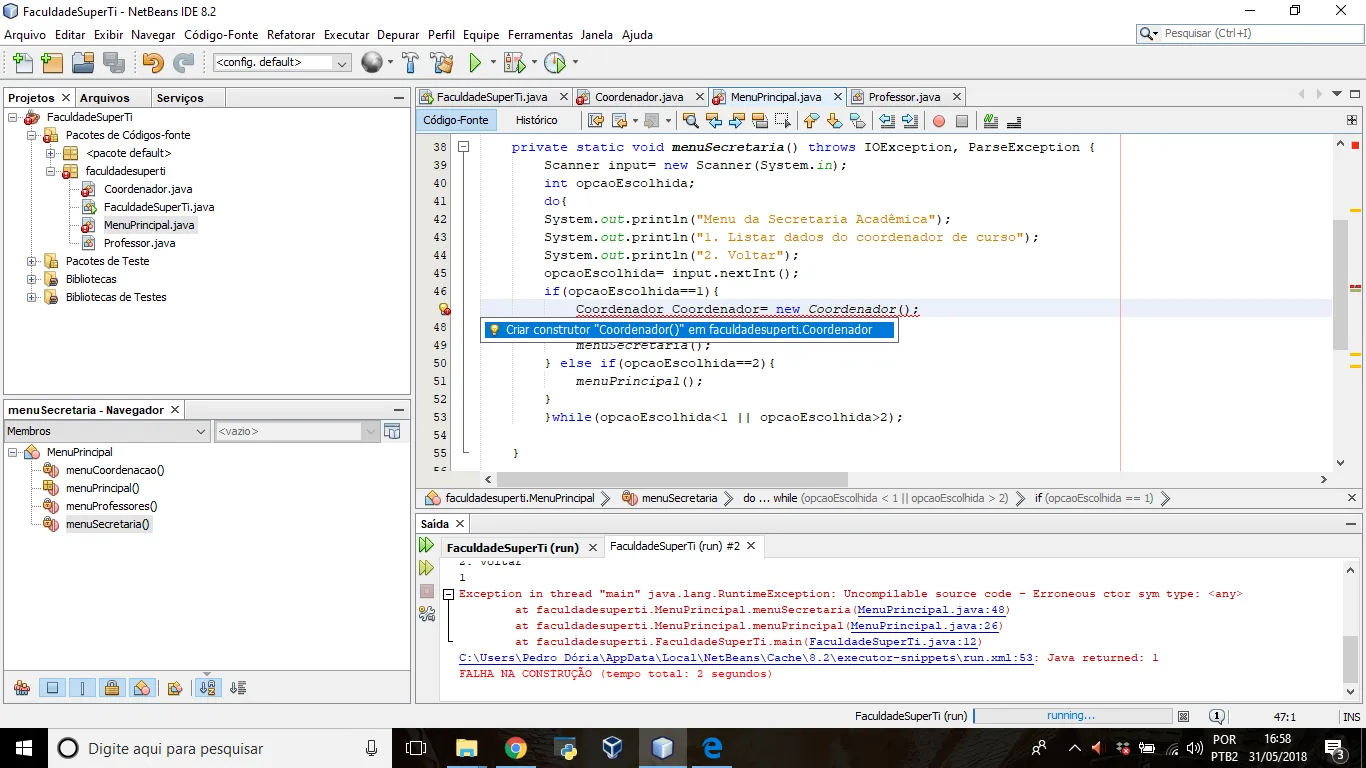Screen dimensions: 1366x768
Task: Open the Membros dropdown in Navigator
Action: coord(106,431)
